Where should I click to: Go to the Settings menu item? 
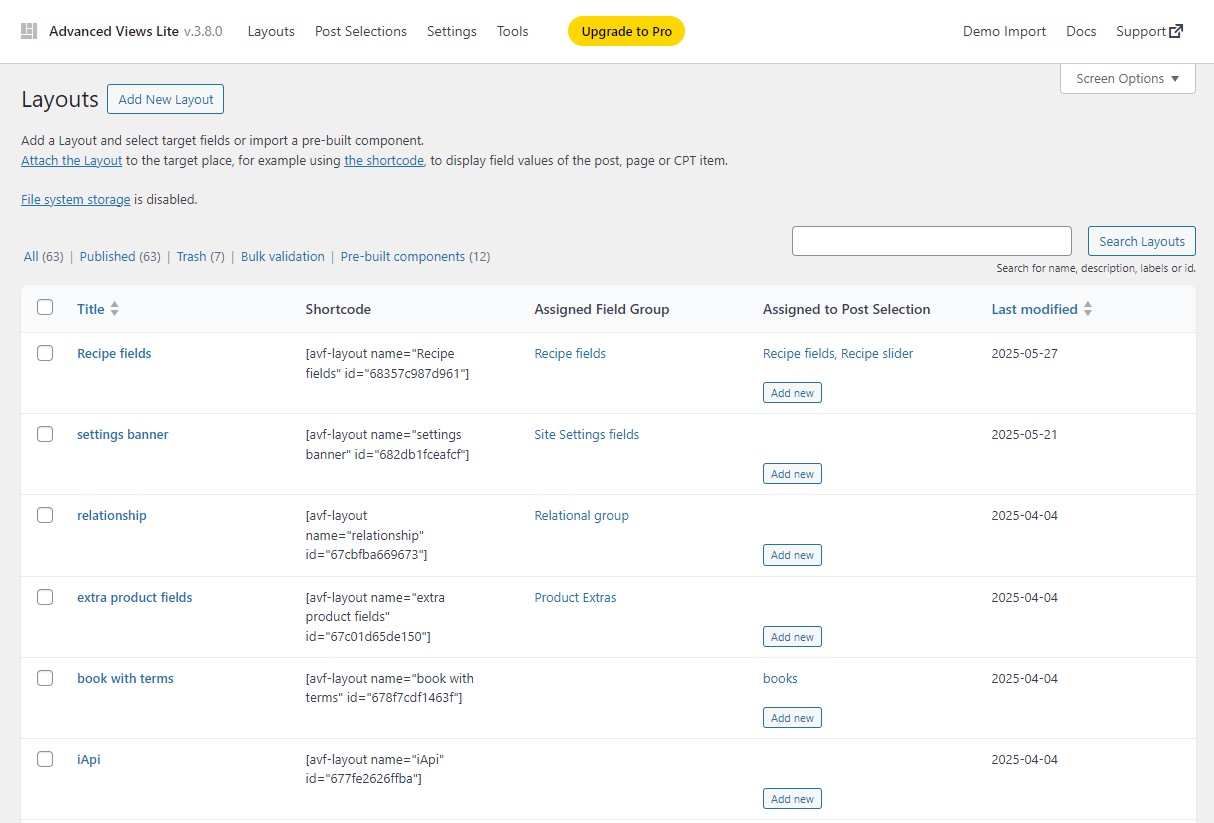click(451, 31)
